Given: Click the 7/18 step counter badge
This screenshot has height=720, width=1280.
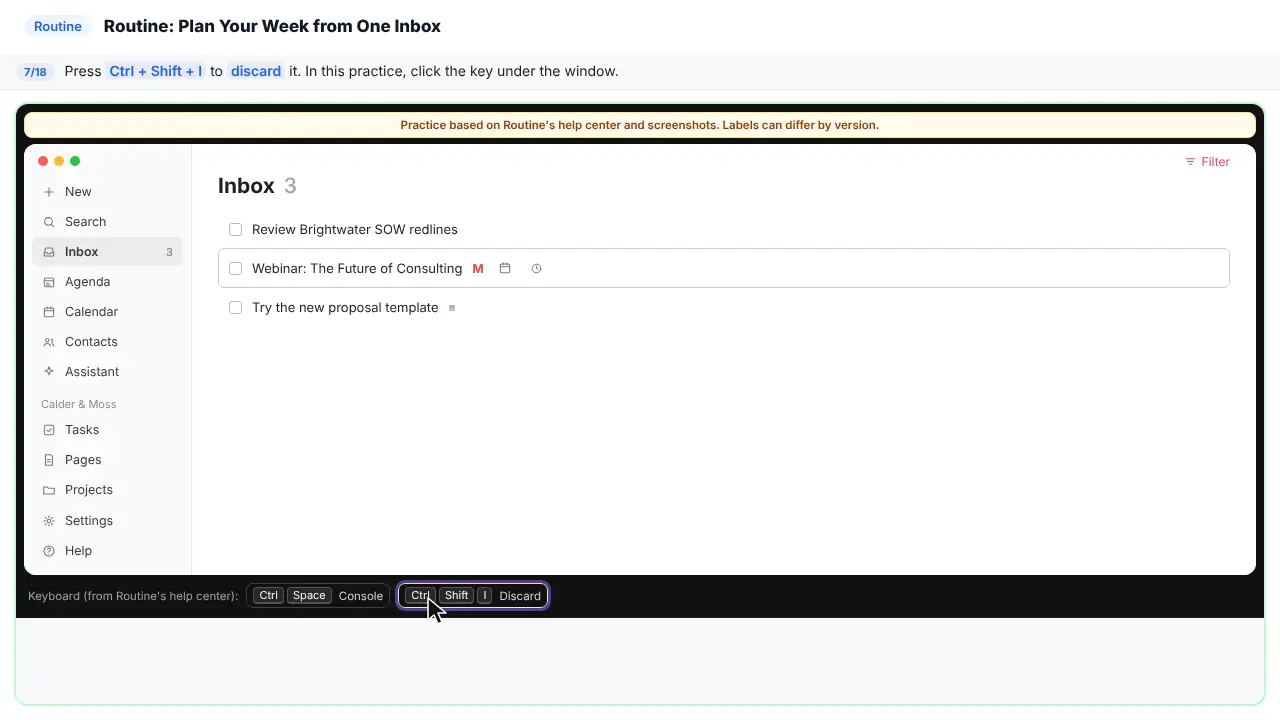Looking at the screenshot, I should coord(35,72).
